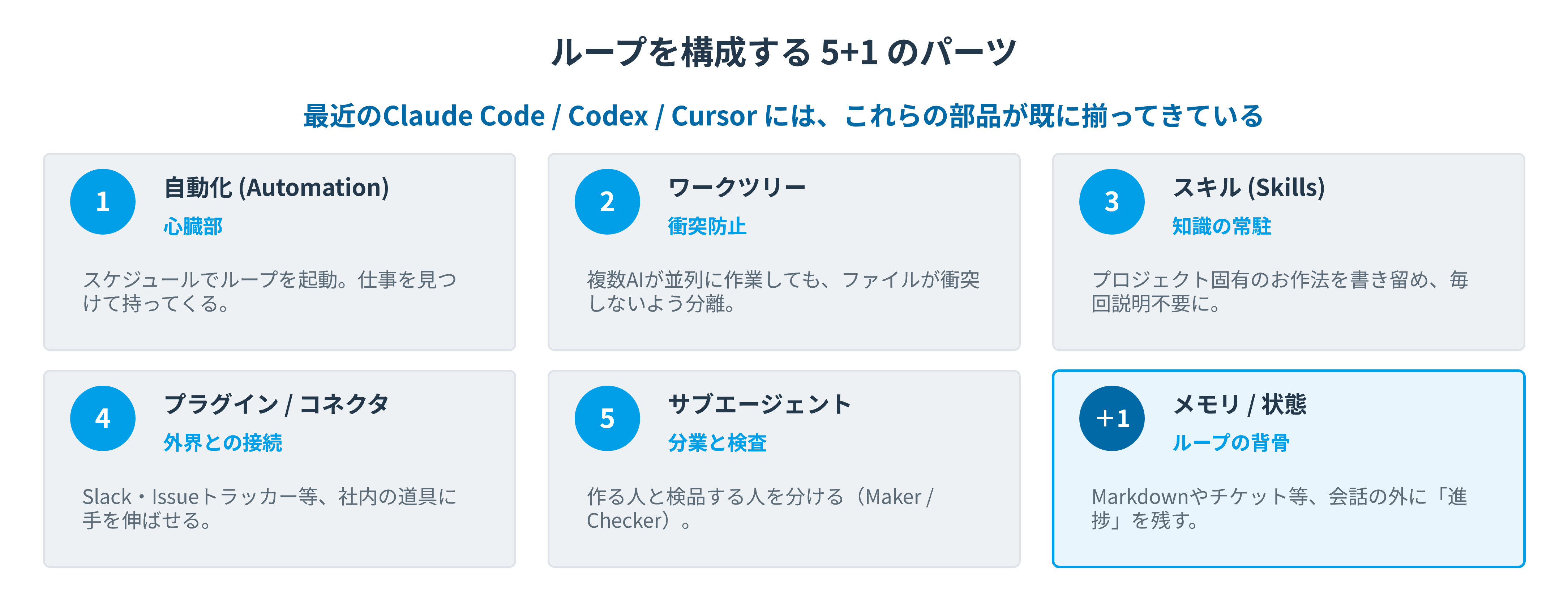The height and width of the screenshot is (600, 1568).
Task: Select the ワークツリー card title
Action: click(737, 188)
